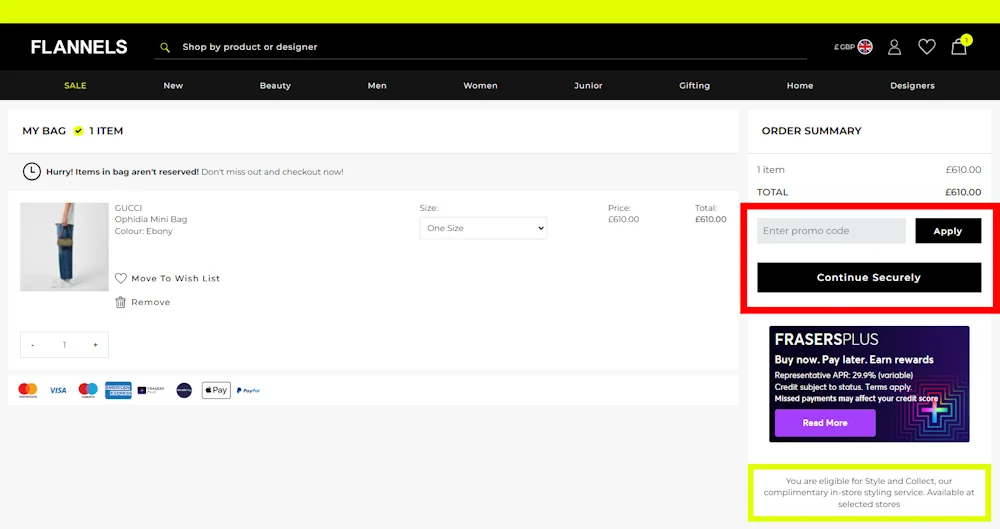1000x529 pixels.
Task: Click the trash icon to remove item
Action: (121, 302)
